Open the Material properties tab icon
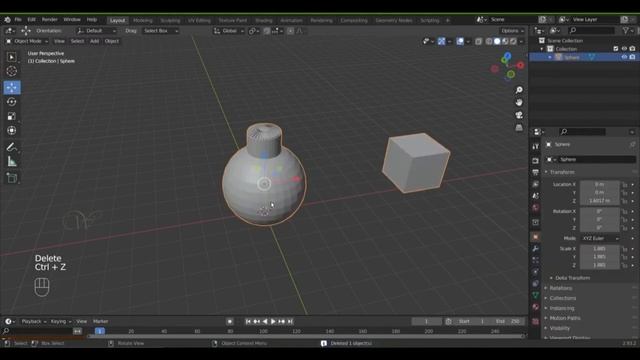Viewport: 640px width, 360px height. 536,307
